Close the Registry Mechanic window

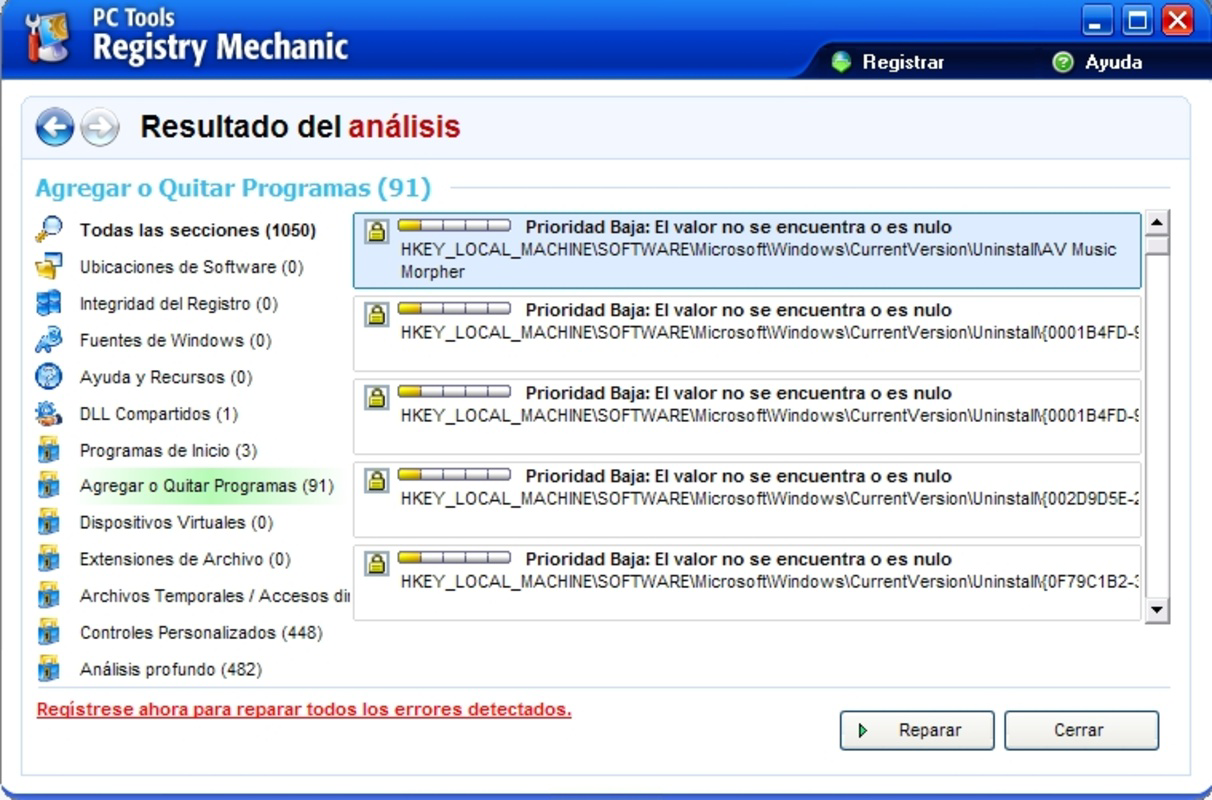[1178, 20]
